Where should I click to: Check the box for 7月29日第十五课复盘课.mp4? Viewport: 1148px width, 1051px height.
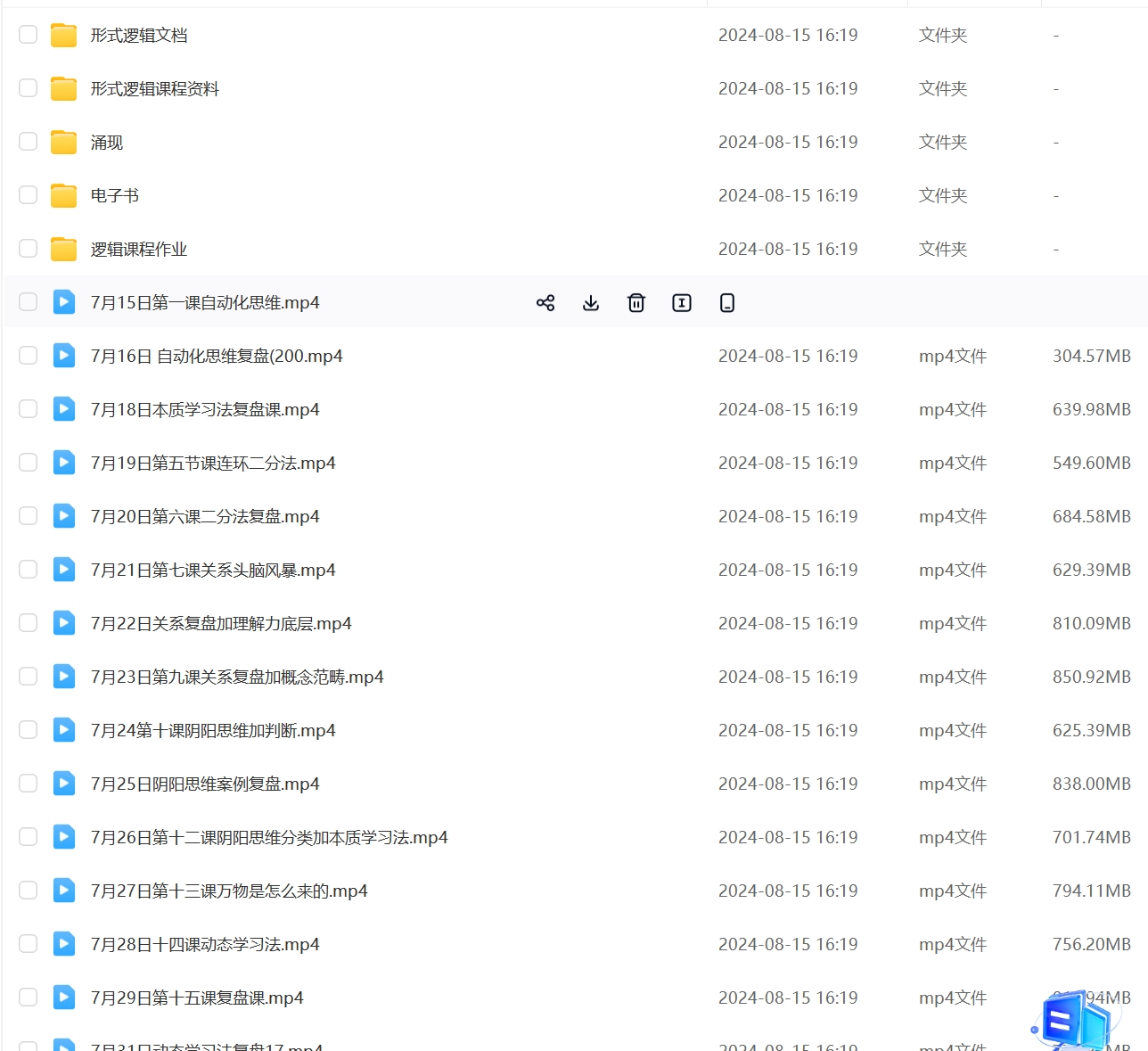[29, 998]
